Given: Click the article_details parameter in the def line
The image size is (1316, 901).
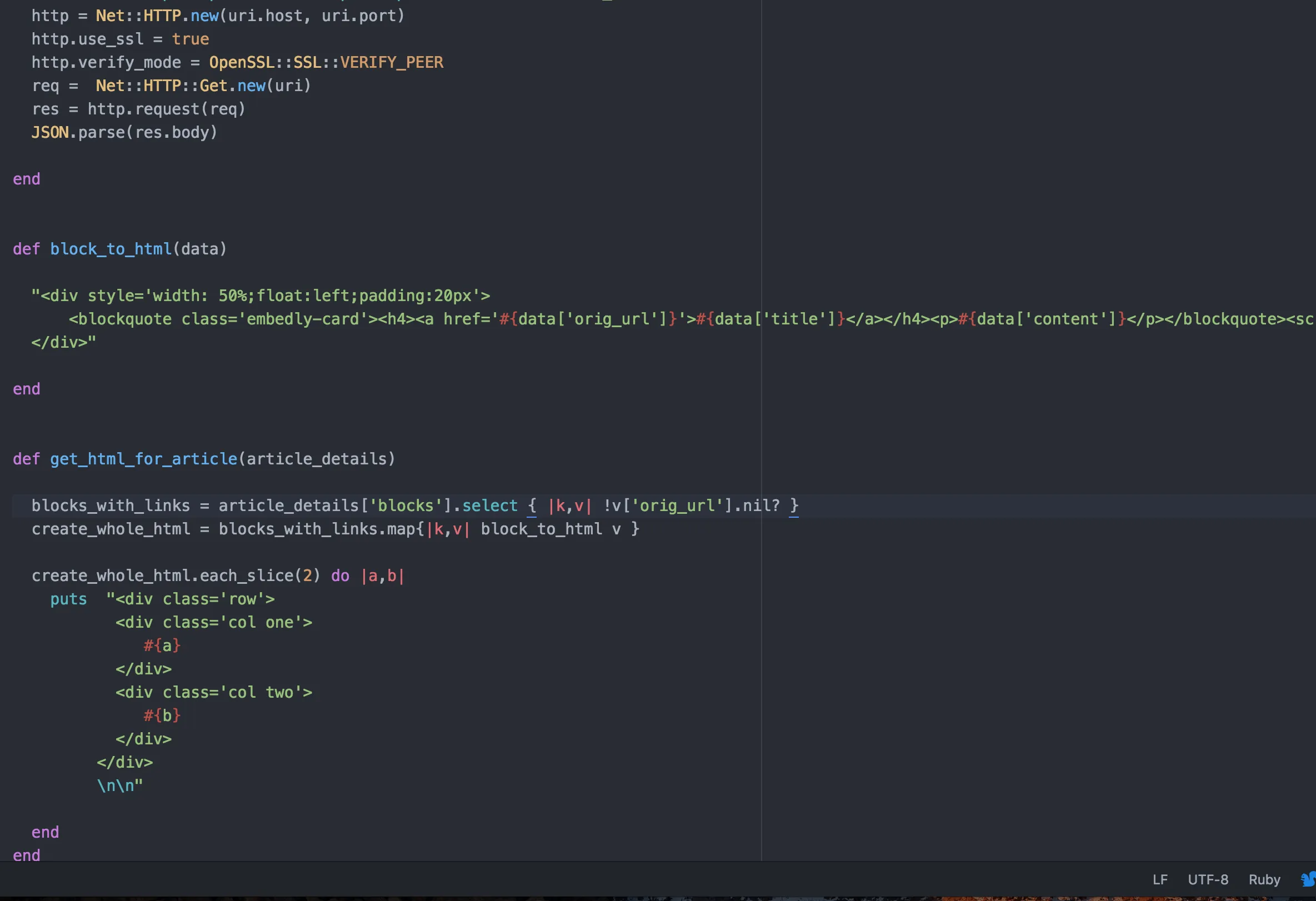Looking at the screenshot, I should [317, 459].
